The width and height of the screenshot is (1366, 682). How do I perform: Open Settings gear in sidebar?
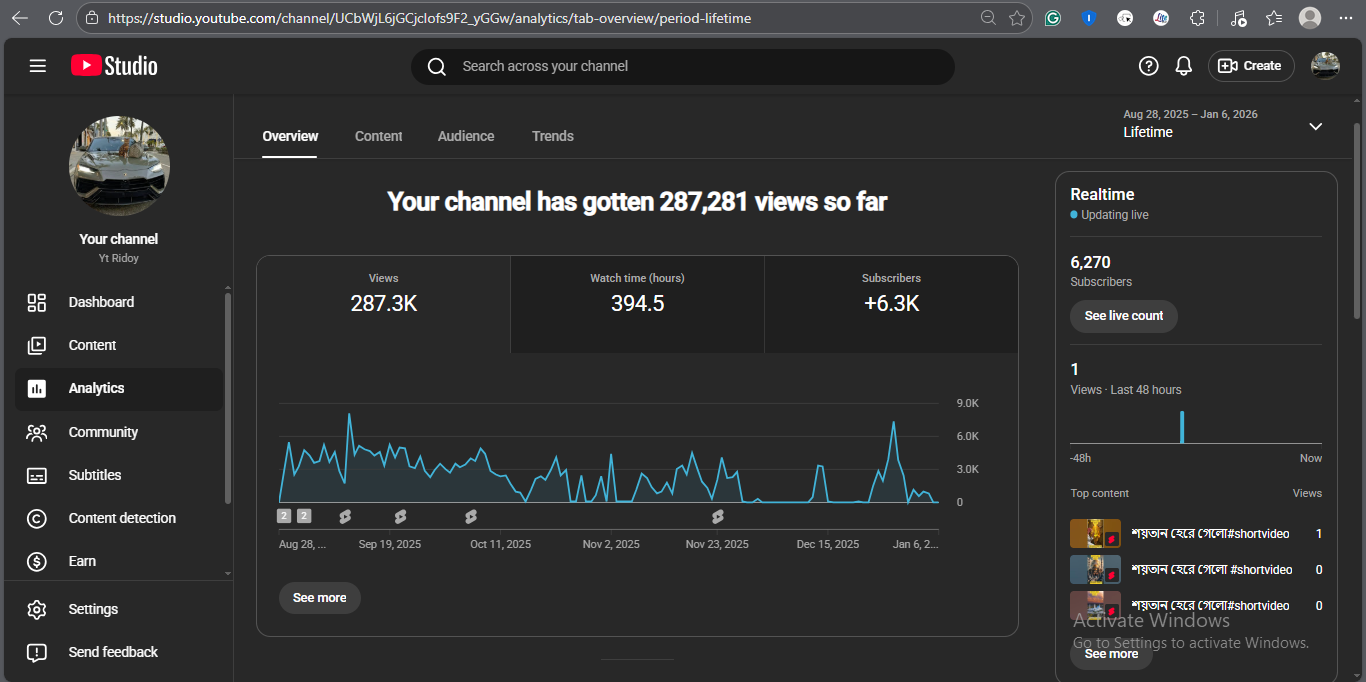[37, 609]
